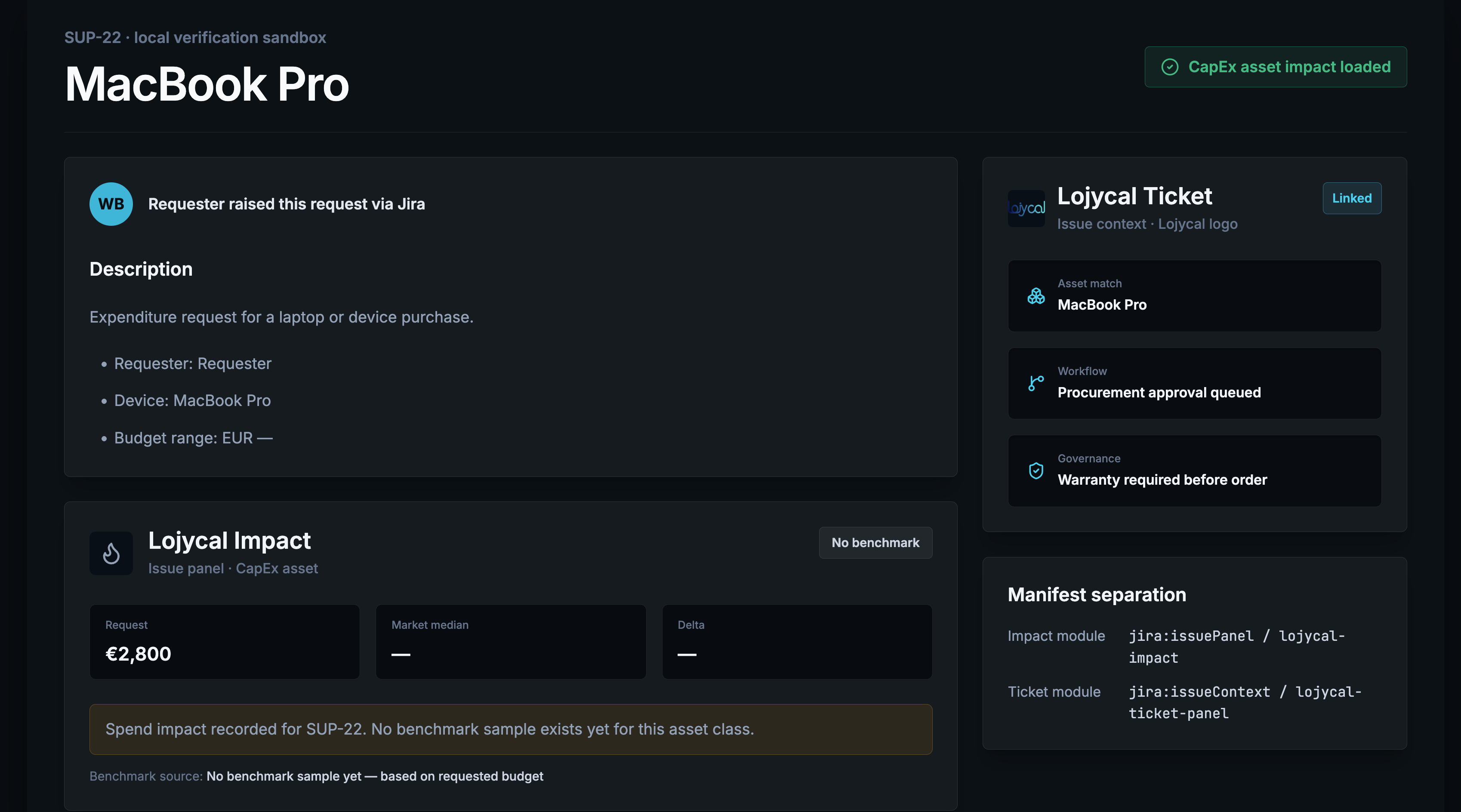Click the Budget range: EUR bullet
The width and height of the screenshot is (1461, 812).
[x=194, y=438]
